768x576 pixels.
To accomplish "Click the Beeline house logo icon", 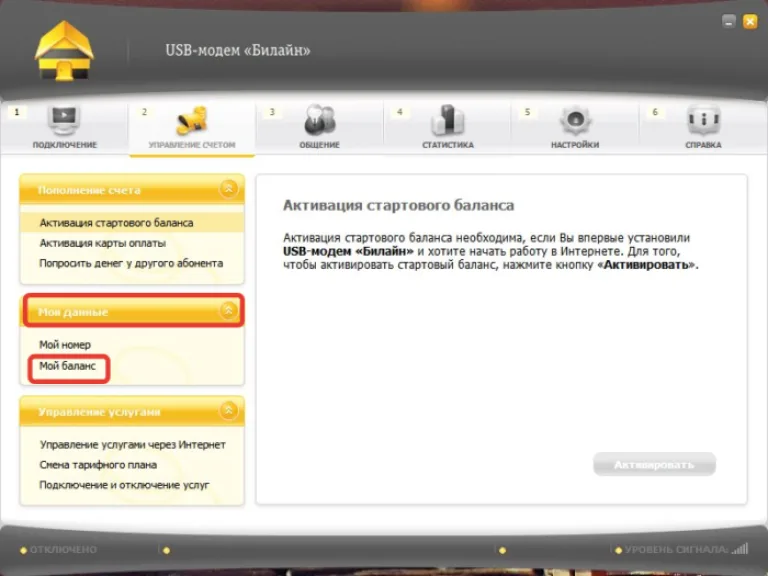I will point(64,50).
